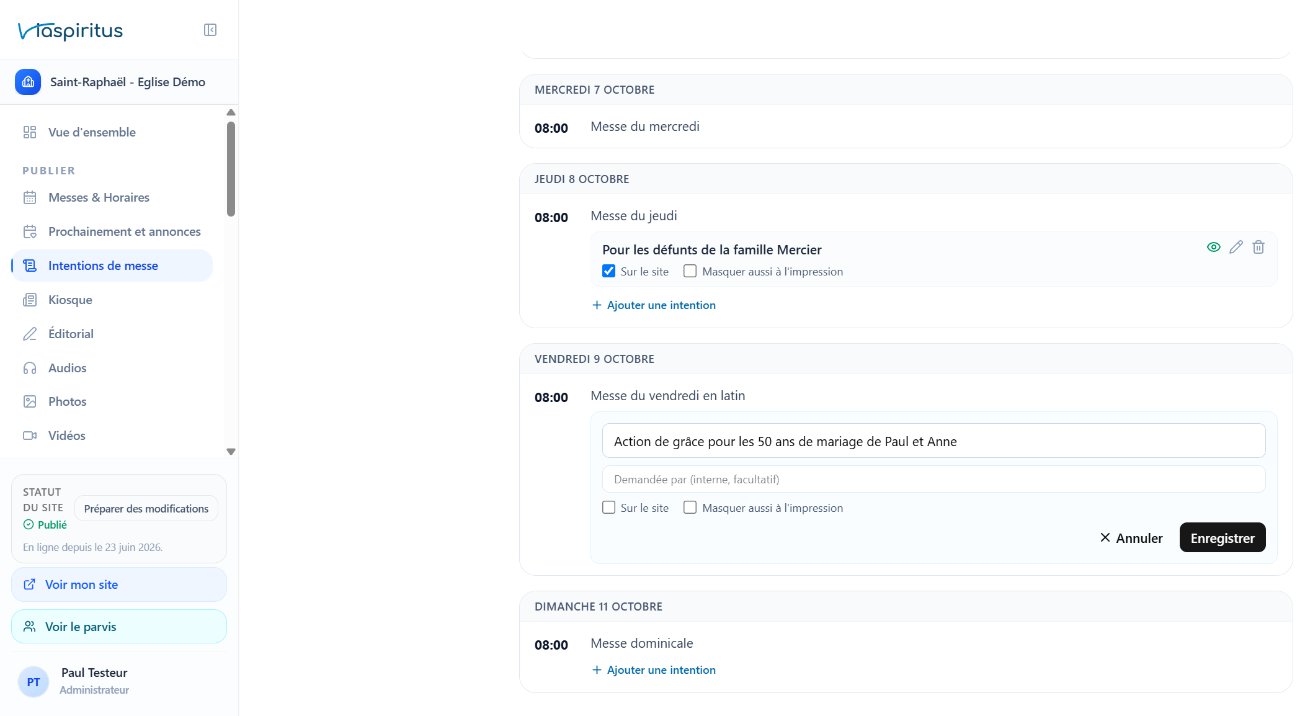This screenshot has width=1310, height=716.
Task: Click the church icon beside Saint-Raphaël
Action: (28, 82)
